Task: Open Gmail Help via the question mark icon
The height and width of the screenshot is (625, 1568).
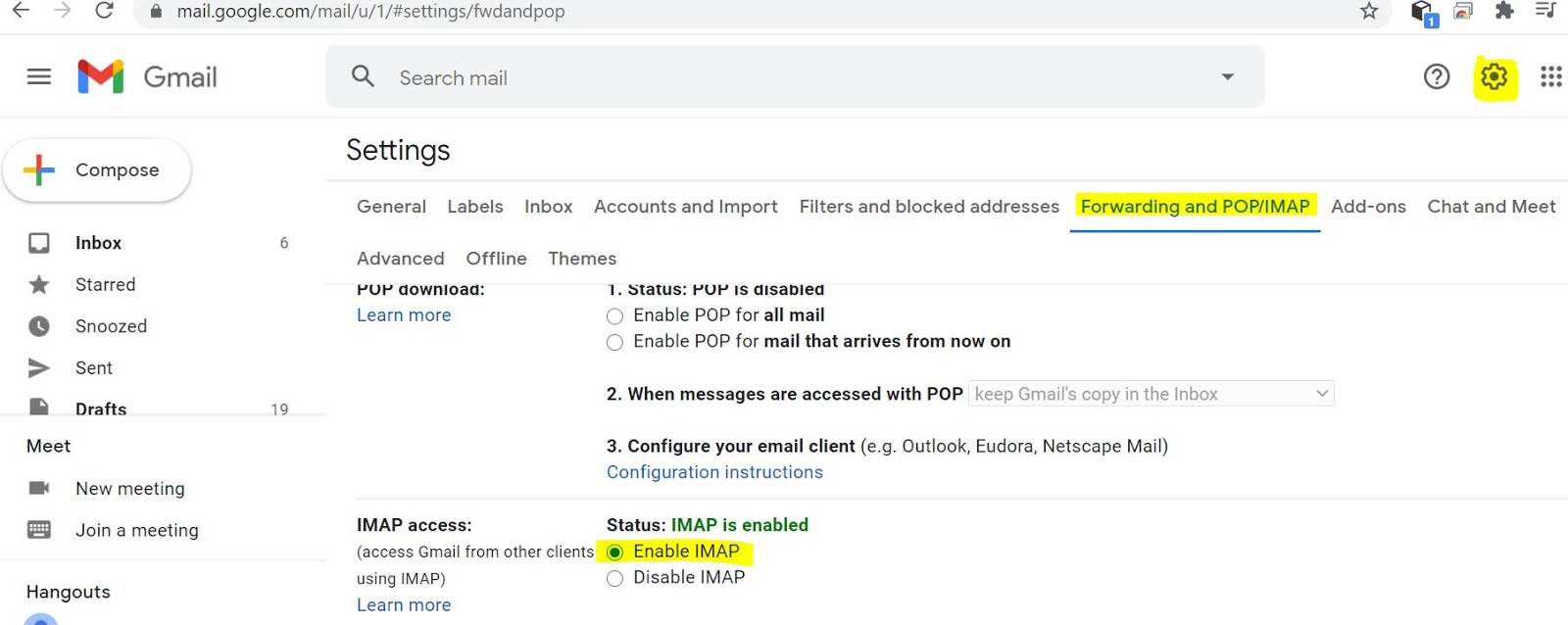Action: [1436, 76]
